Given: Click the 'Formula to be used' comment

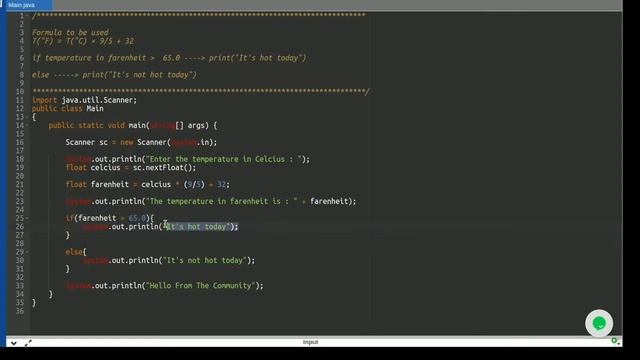Looking at the screenshot, I should [70, 33].
